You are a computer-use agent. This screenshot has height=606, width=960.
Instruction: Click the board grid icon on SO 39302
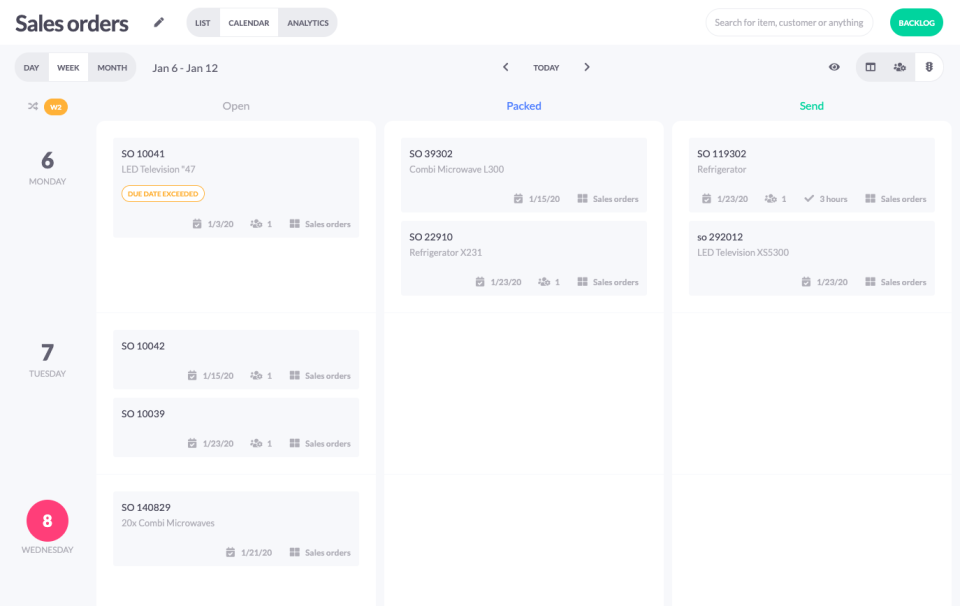click(582, 199)
